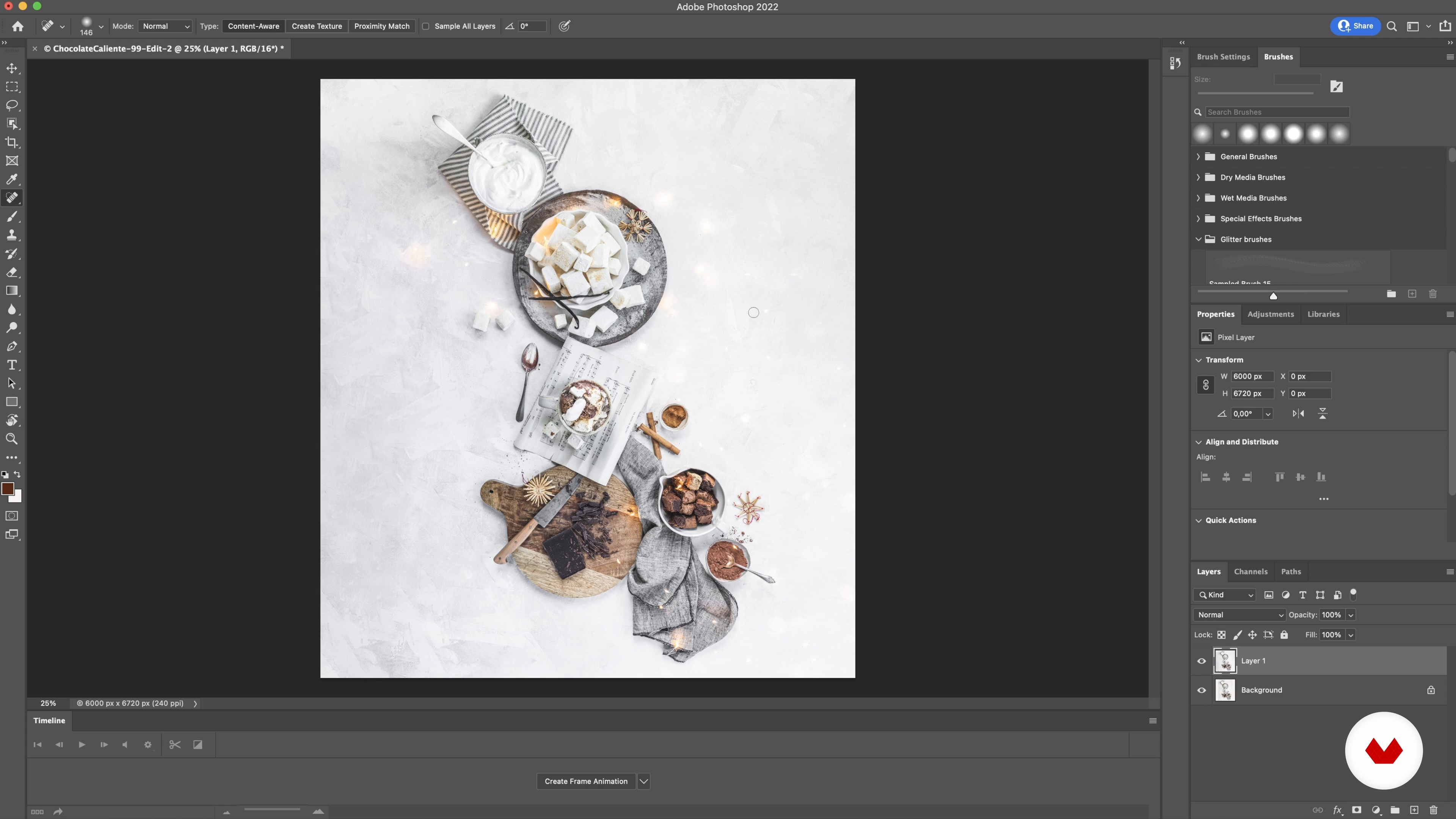Toggle Sample All Layers checkbox
This screenshot has width=1456, height=819.
(425, 26)
